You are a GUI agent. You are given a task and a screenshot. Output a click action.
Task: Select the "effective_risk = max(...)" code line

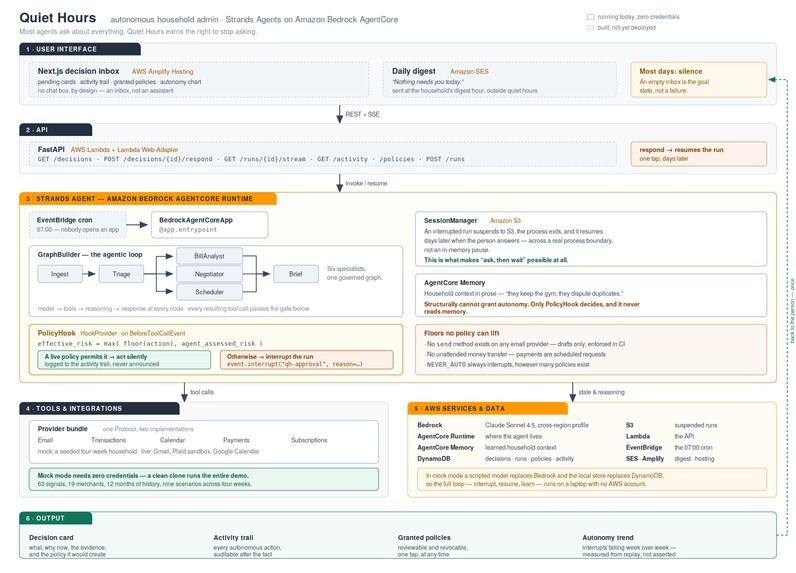tap(150, 344)
